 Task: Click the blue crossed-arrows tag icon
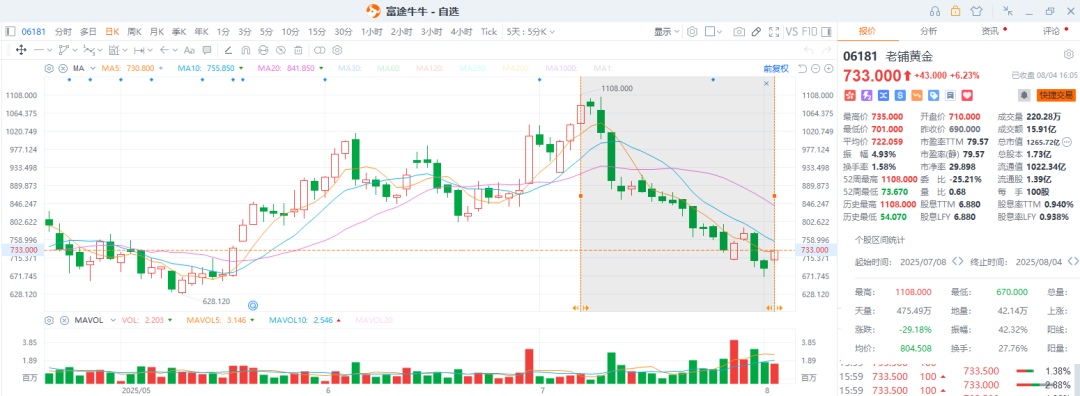[883, 94]
